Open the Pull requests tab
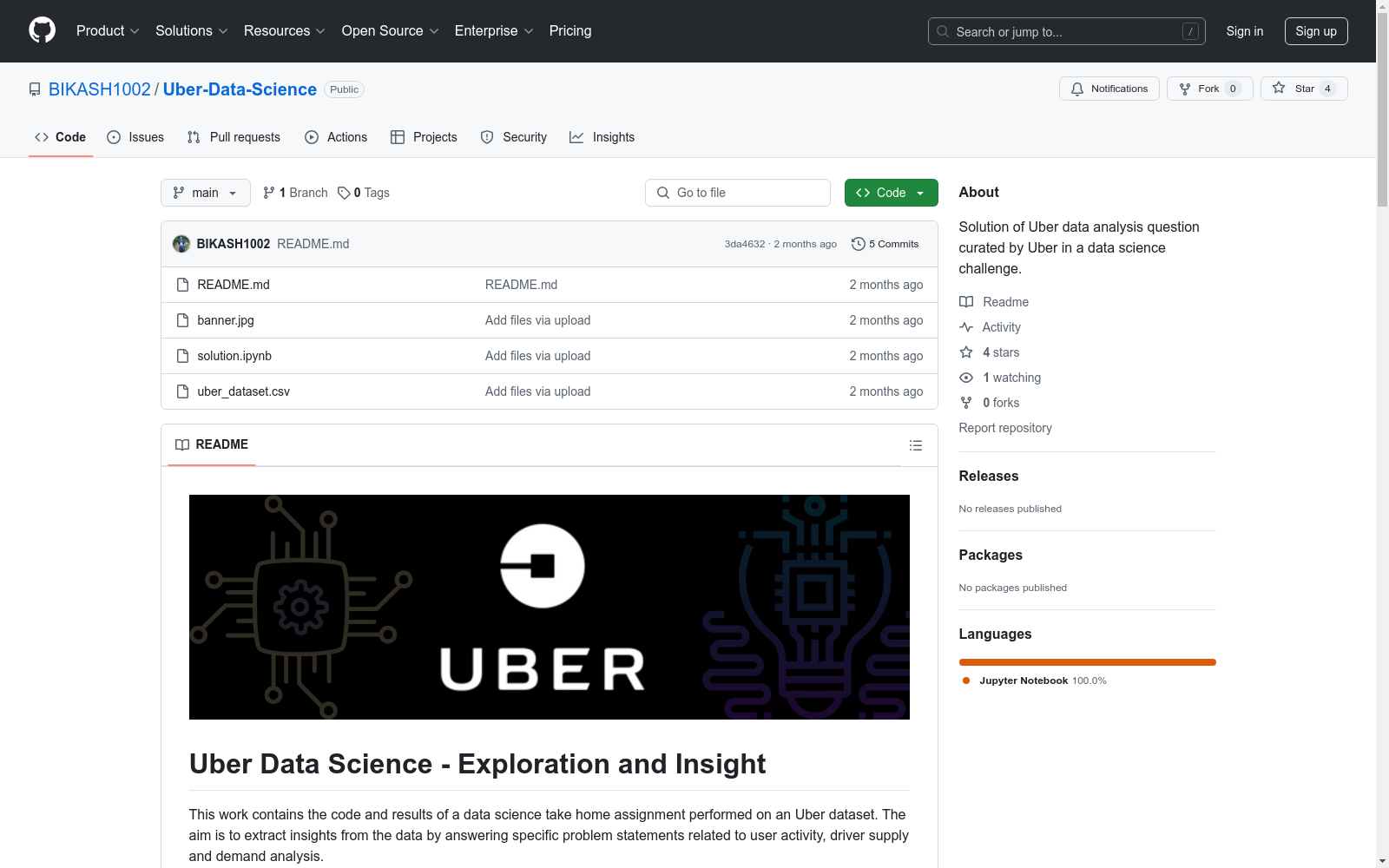 pos(234,137)
